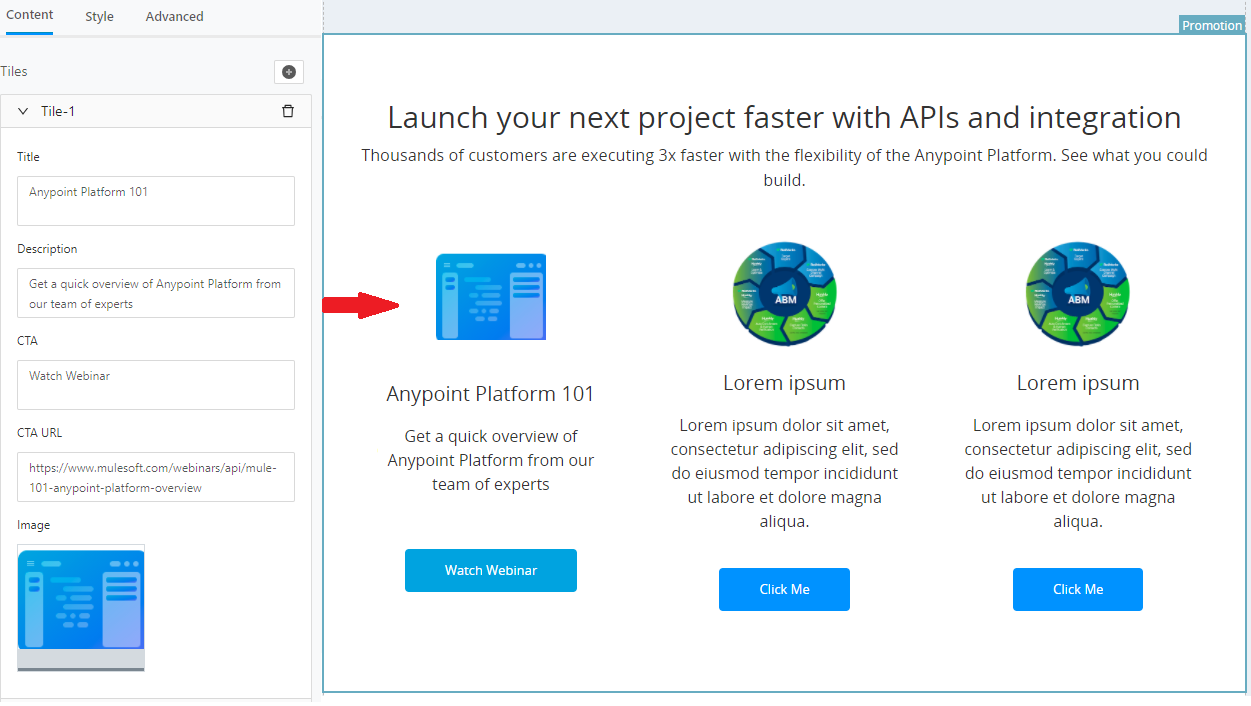The height and width of the screenshot is (706, 1251).
Task: Click the middle tile's Click Me button
Action: click(x=784, y=589)
